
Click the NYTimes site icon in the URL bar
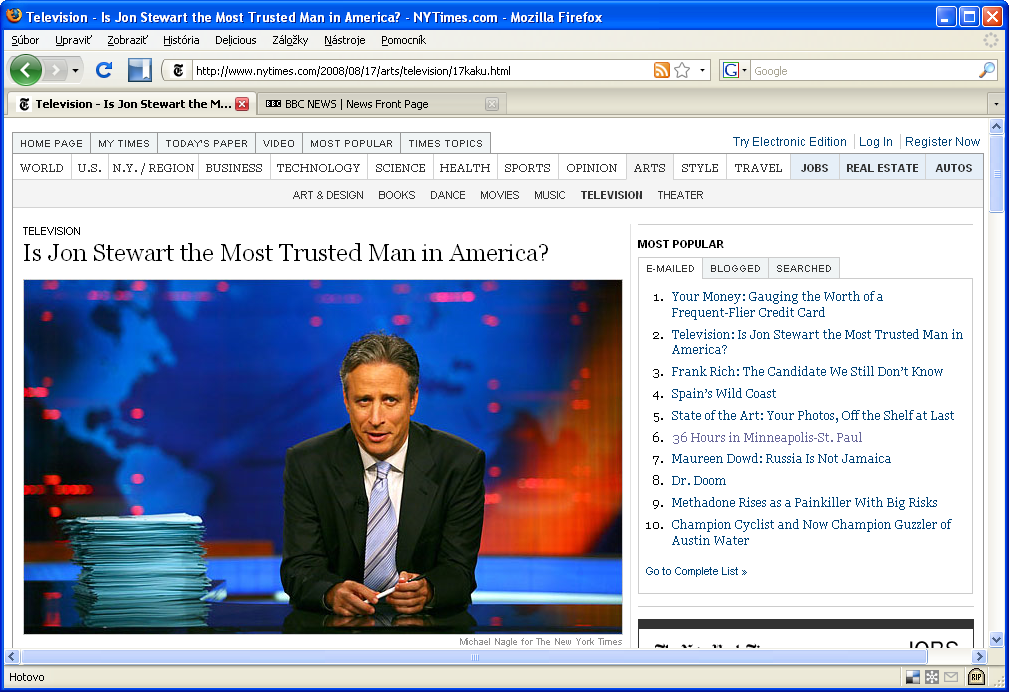pos(178,71)
